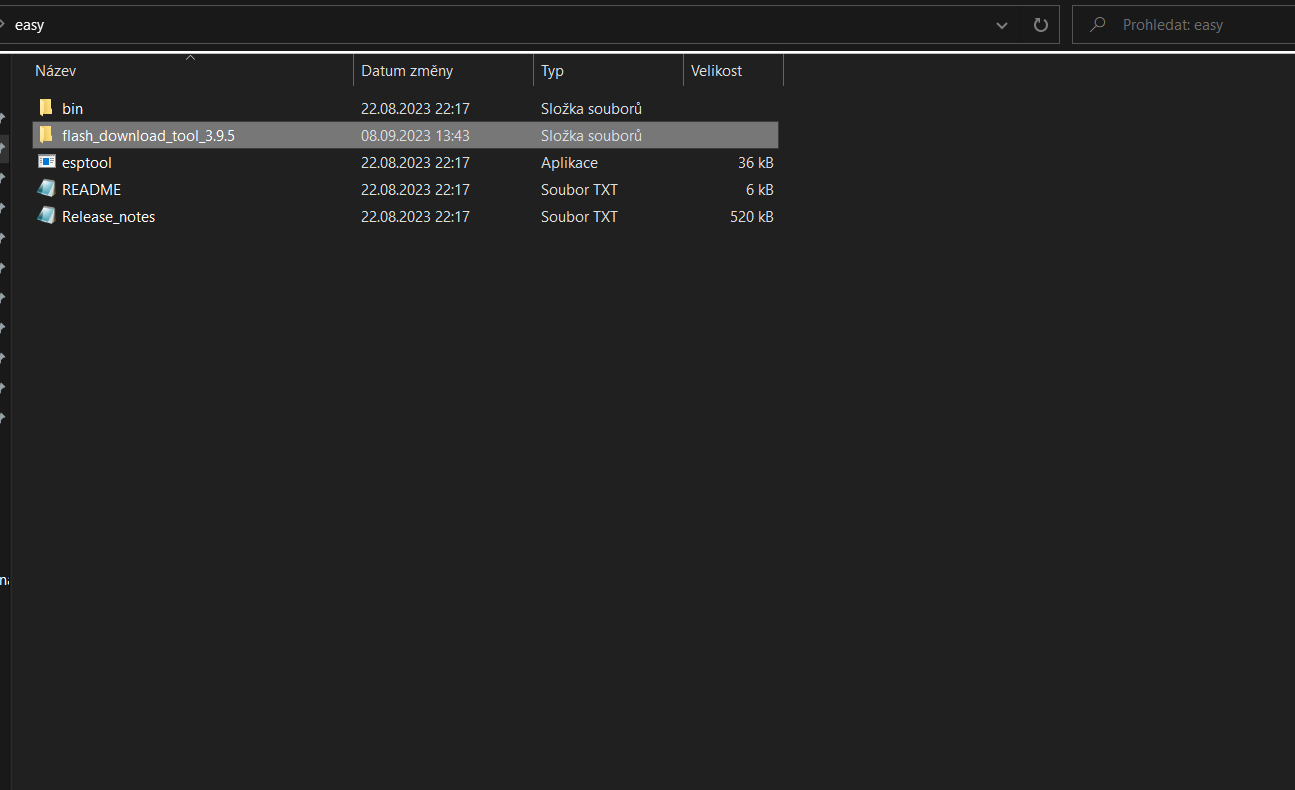
Task: Open the address bar history dropdown
Action: (x=1002, y=25)
